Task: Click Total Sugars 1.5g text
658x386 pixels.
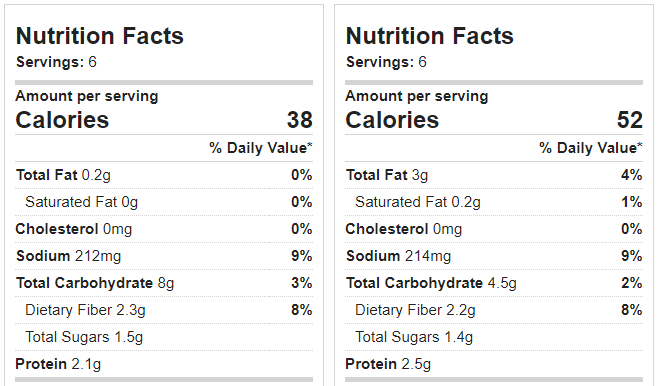Action: 84,337
